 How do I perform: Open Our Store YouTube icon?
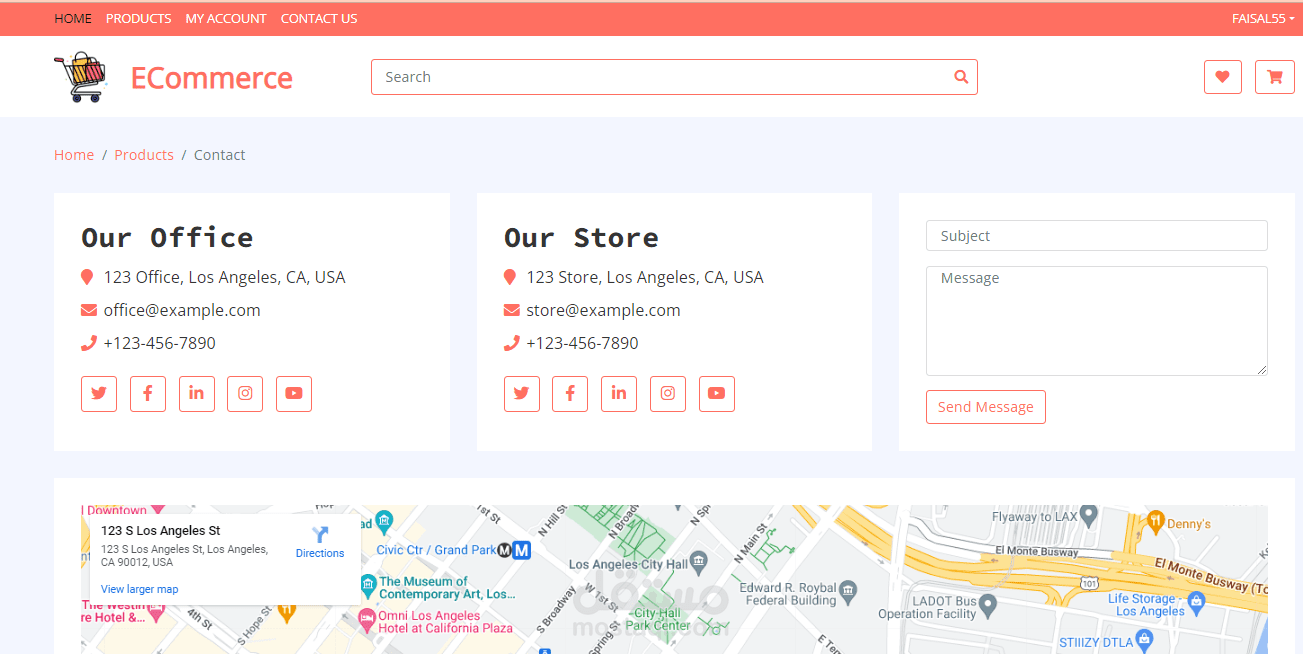(717, 394)
